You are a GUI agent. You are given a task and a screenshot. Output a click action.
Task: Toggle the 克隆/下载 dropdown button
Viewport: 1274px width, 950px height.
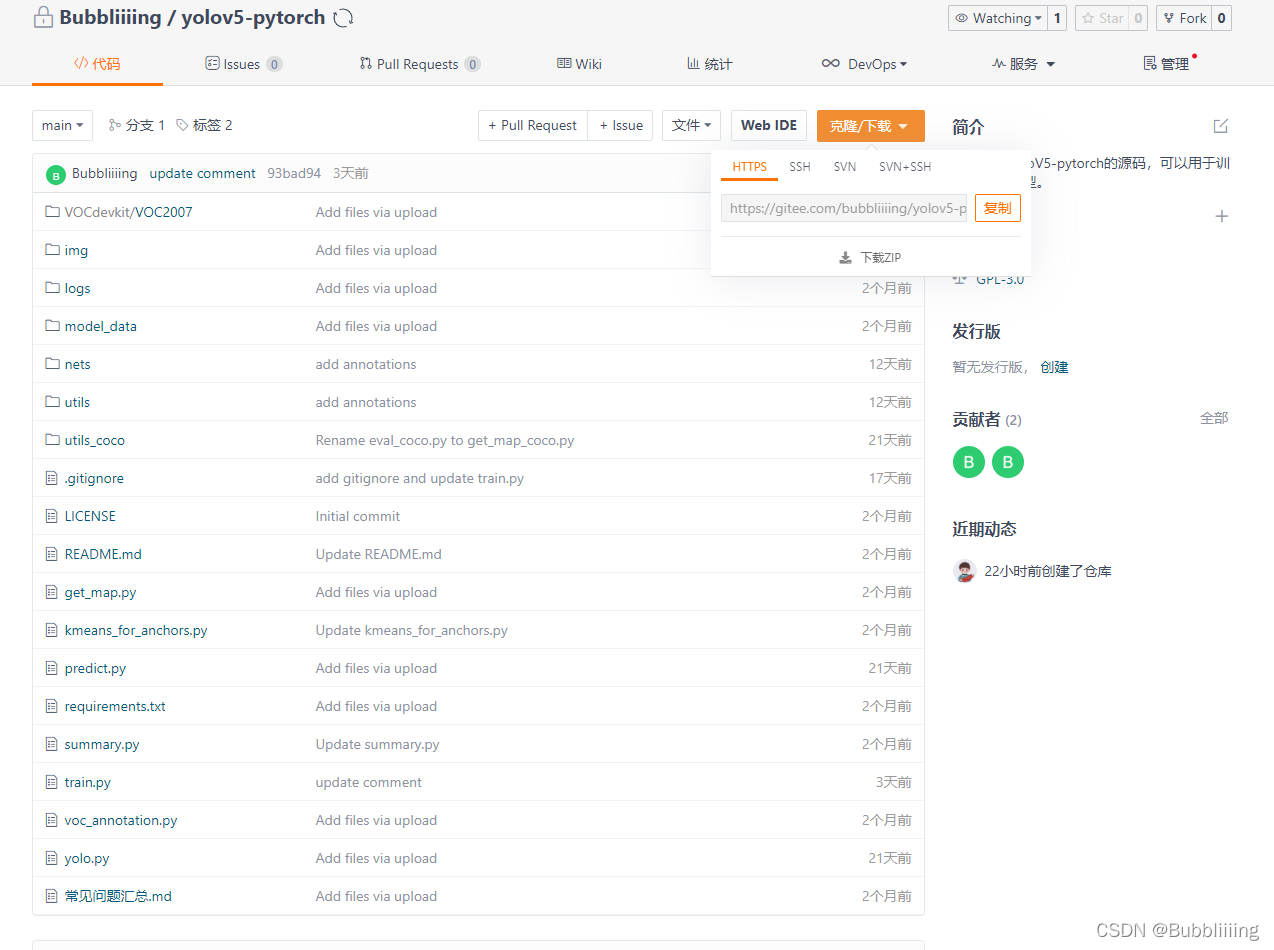tap(870, 126)
